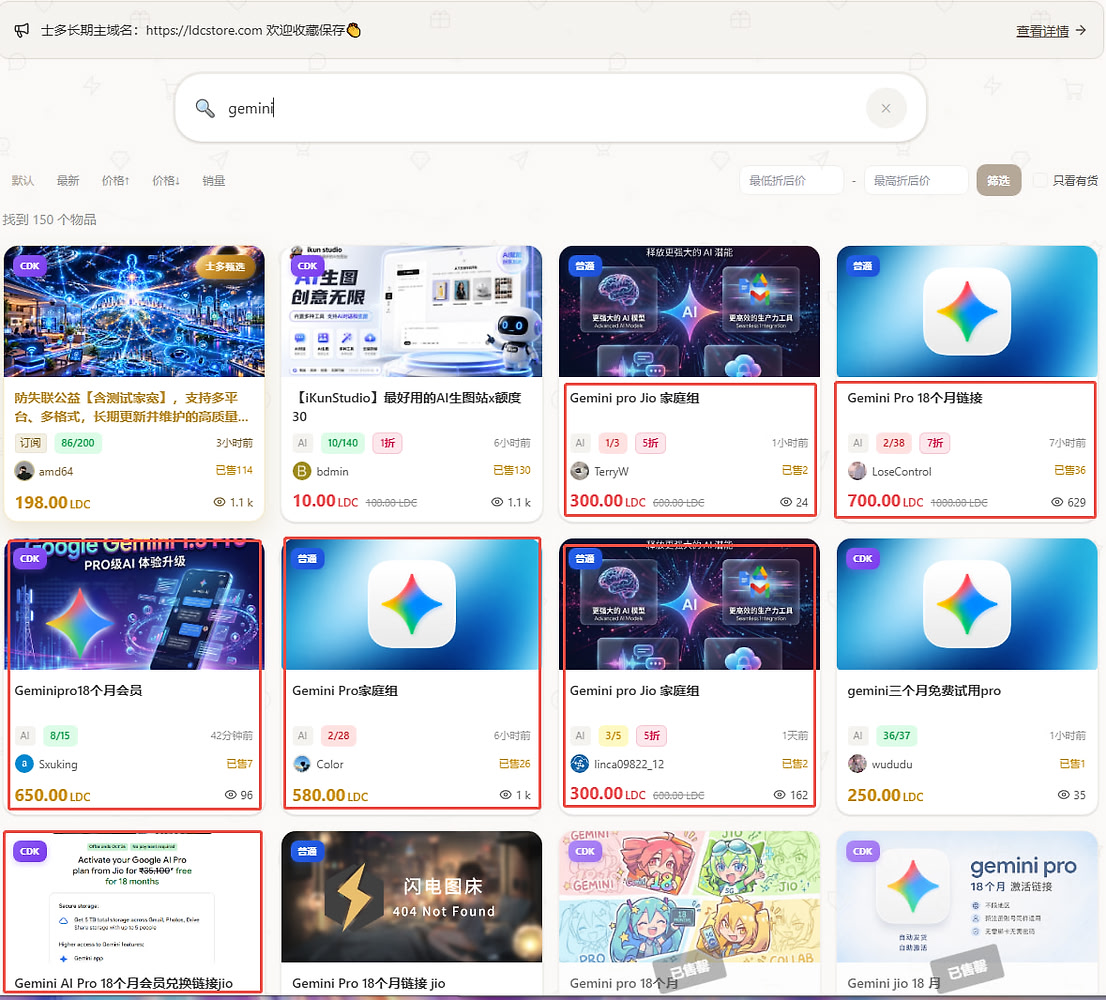Open the Gemini AI Pro 18个月会员兑换链接jio title
The width and height of the screenshot is (1106, 1000).
[123, 983]
